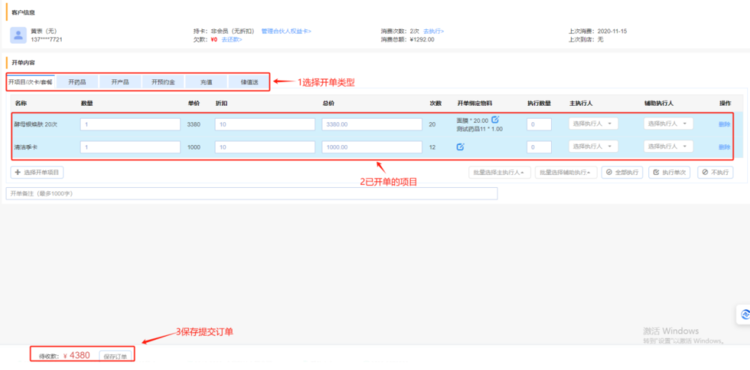Switch to 开药品 tab
Viewport: 750px width, 370px height.
point(77,82)
